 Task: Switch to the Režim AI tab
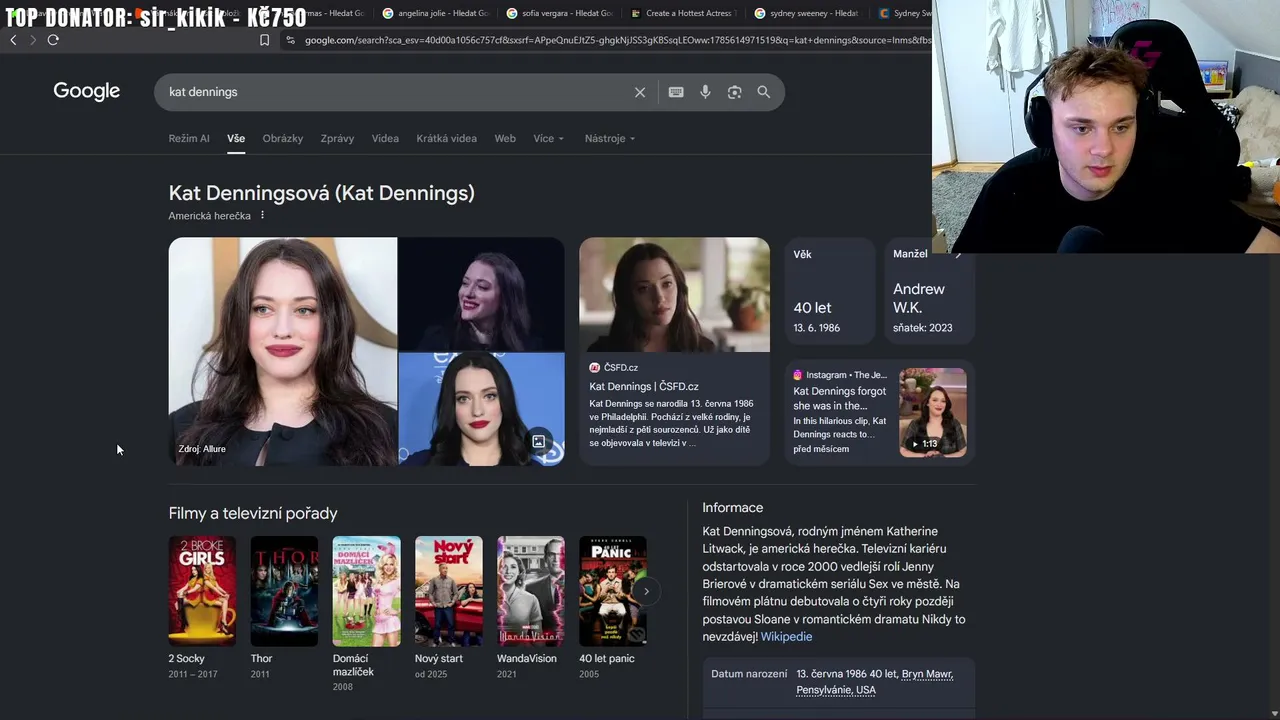pos(189,138)
